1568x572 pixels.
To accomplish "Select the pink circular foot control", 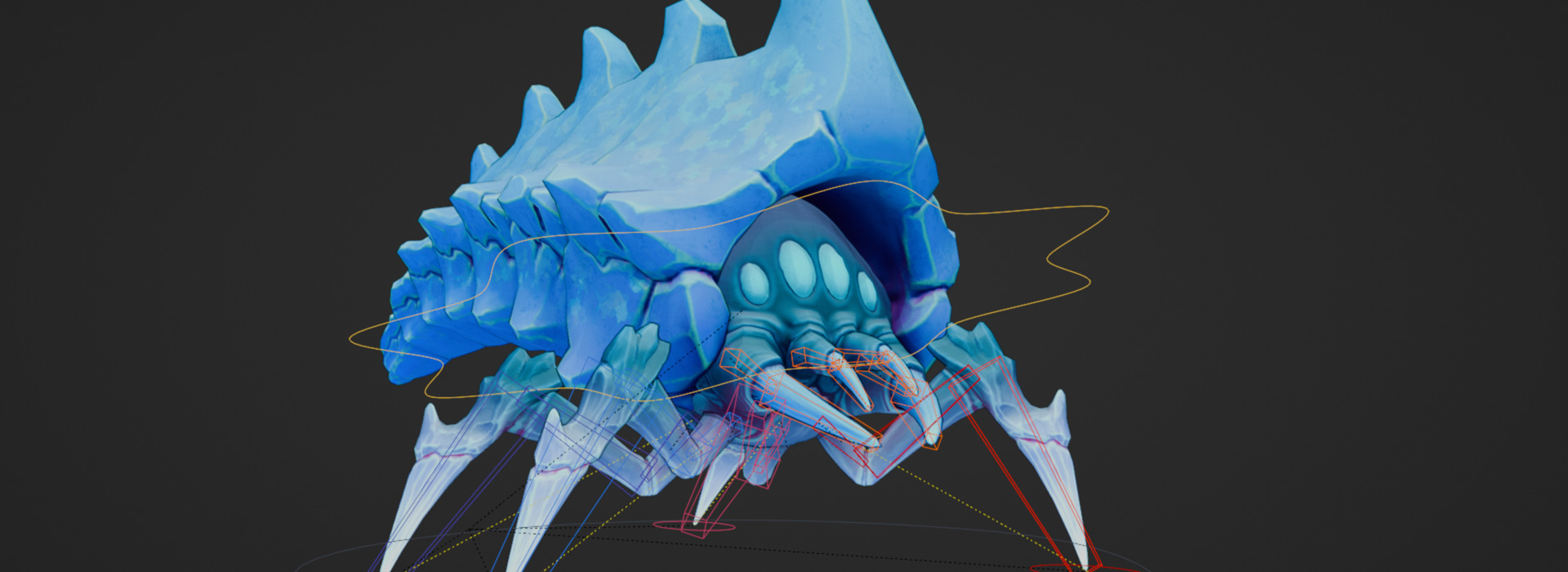I will [694, 525].
